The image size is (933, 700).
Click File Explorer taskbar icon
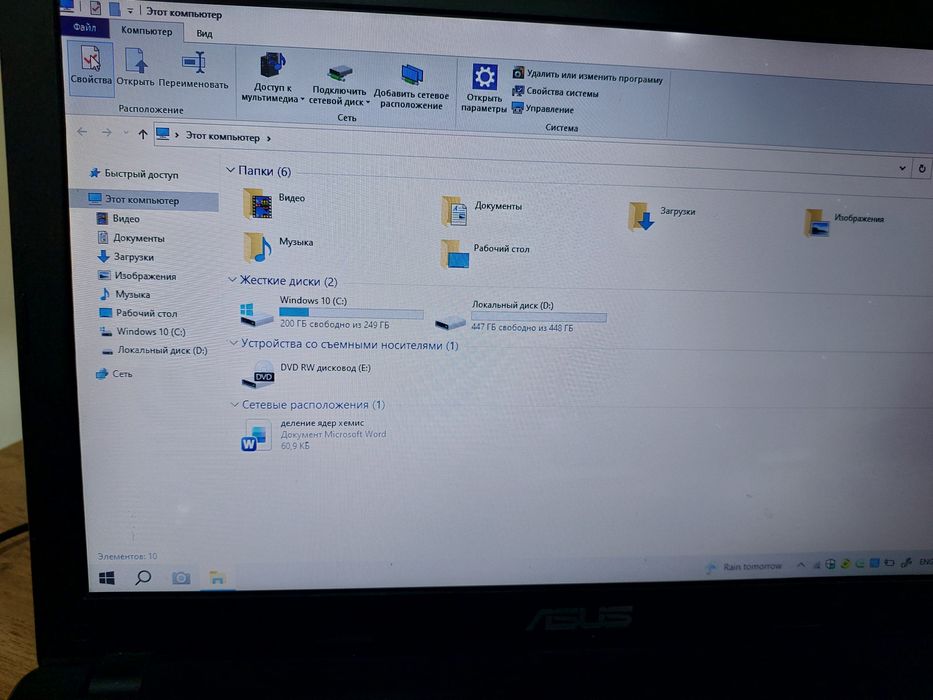[x=217, y=577]
